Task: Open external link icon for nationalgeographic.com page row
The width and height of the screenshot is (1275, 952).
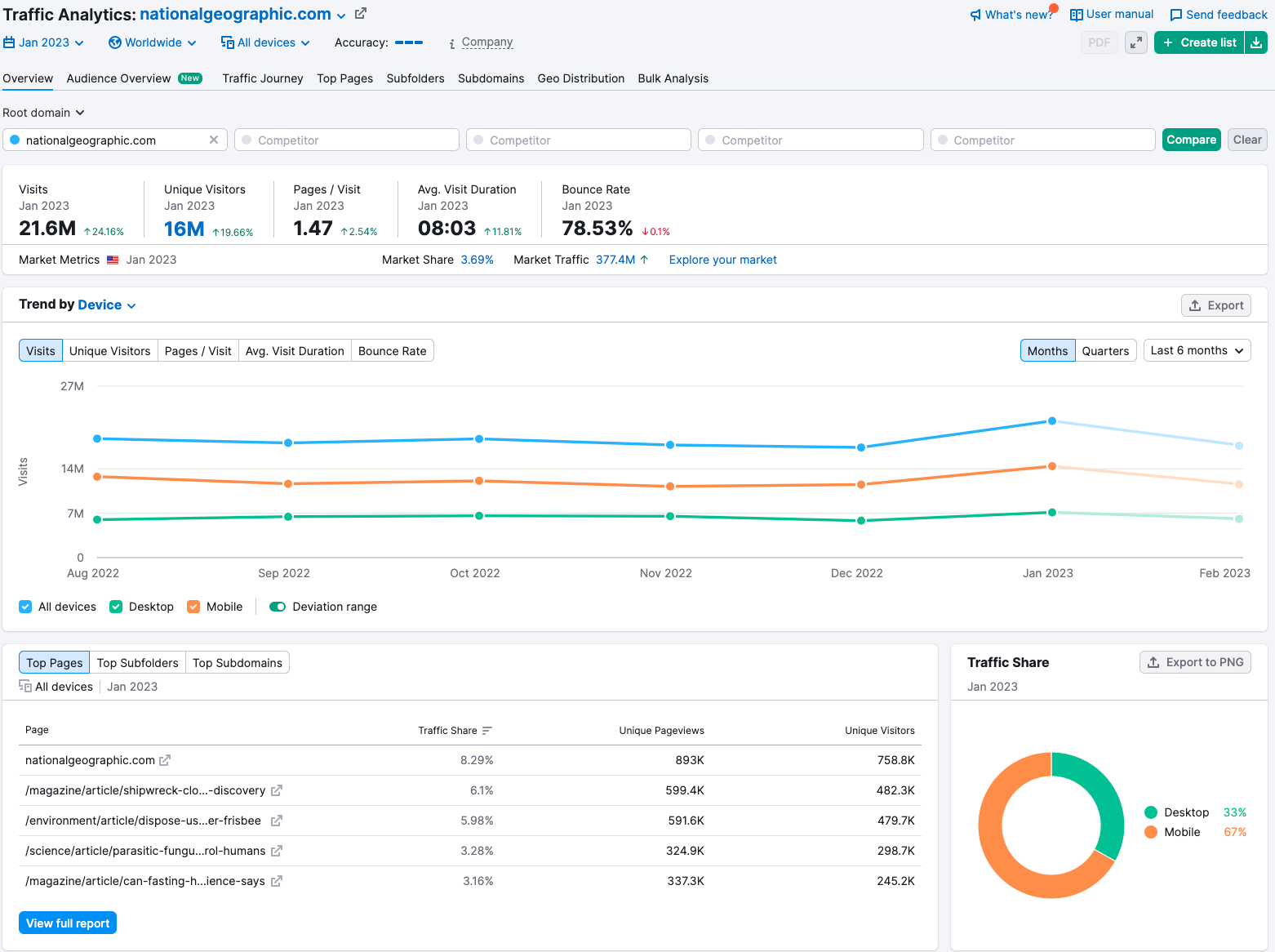Action: click(x=165, y=760)
